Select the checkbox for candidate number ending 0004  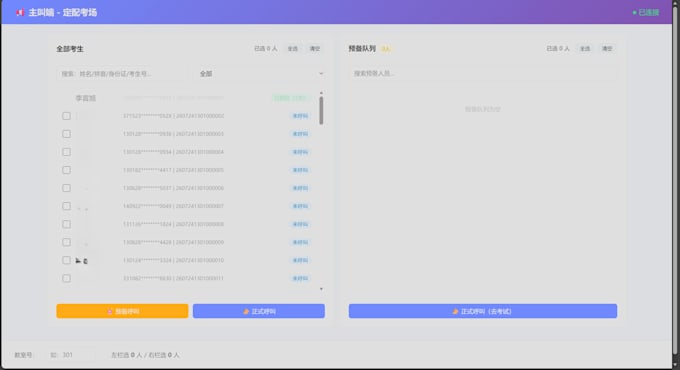(x=66, y=152)
